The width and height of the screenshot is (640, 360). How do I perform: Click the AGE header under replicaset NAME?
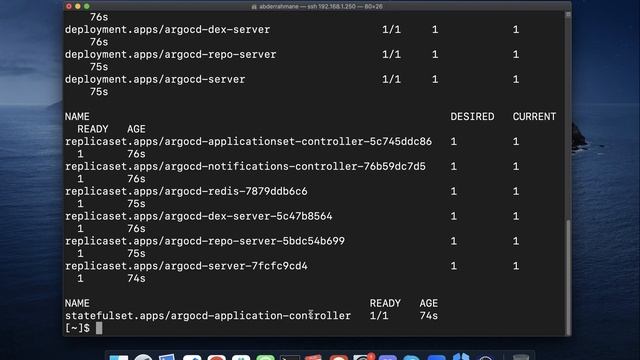(136, 129)
